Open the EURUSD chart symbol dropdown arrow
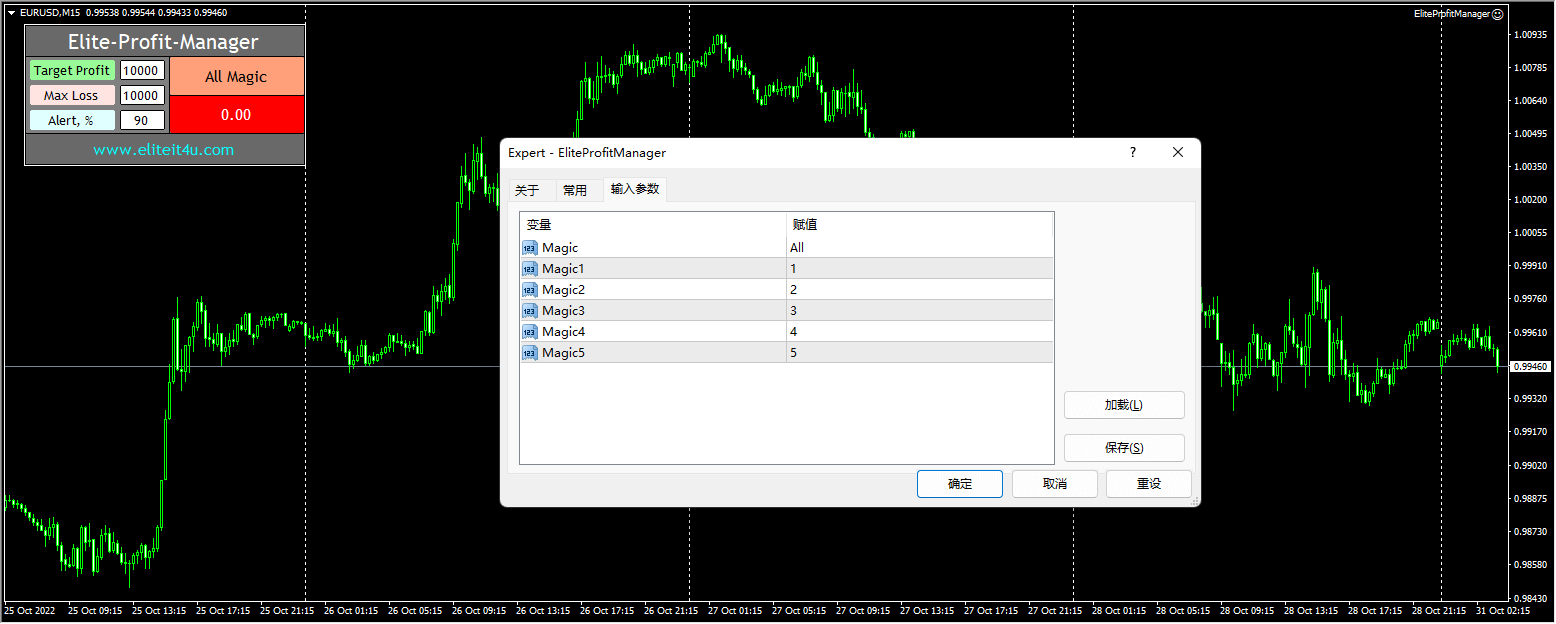This screenshot has width=1556, height=624. tap(10, 13)
